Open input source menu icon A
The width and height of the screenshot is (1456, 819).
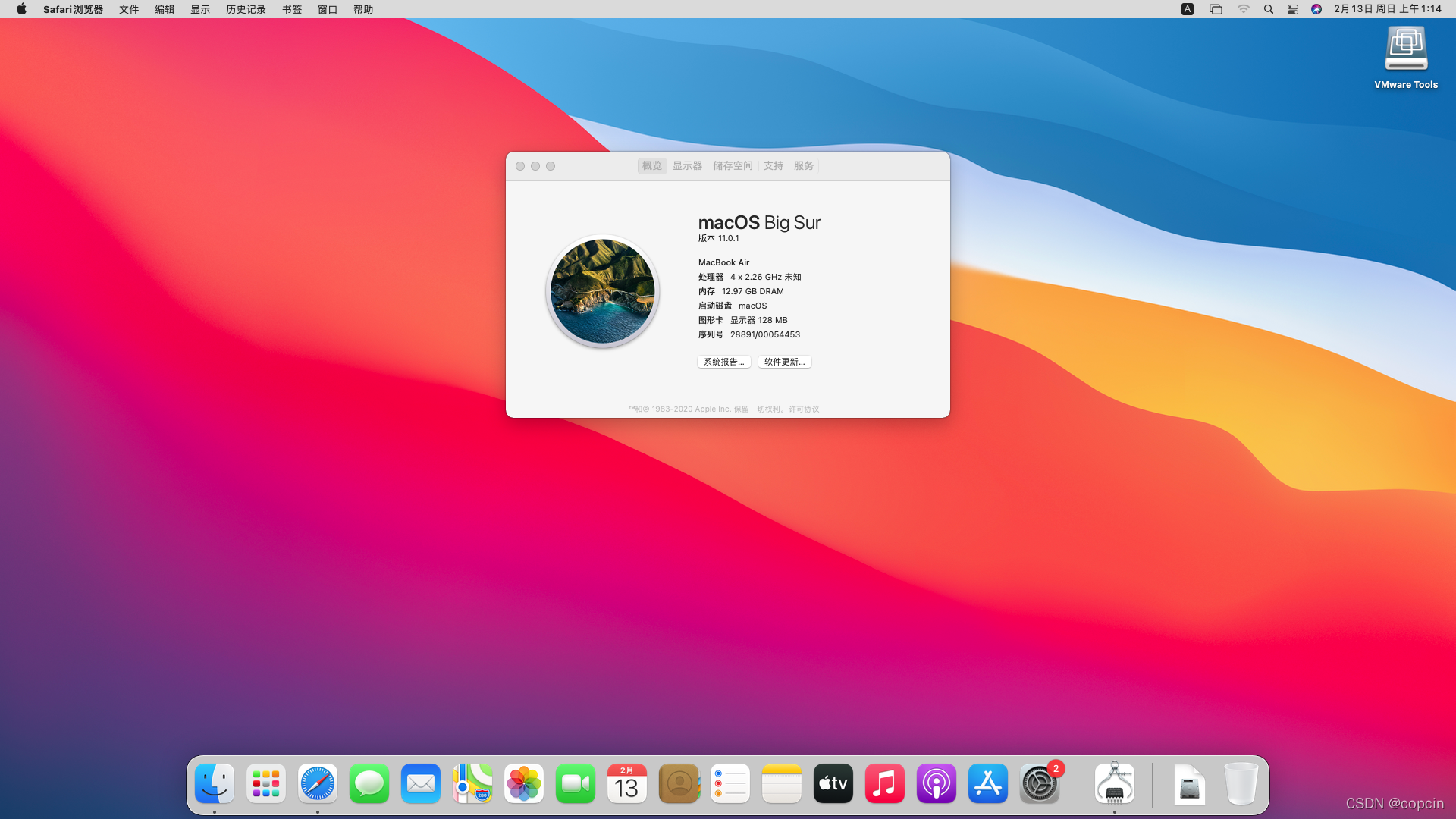point(1188,9)
